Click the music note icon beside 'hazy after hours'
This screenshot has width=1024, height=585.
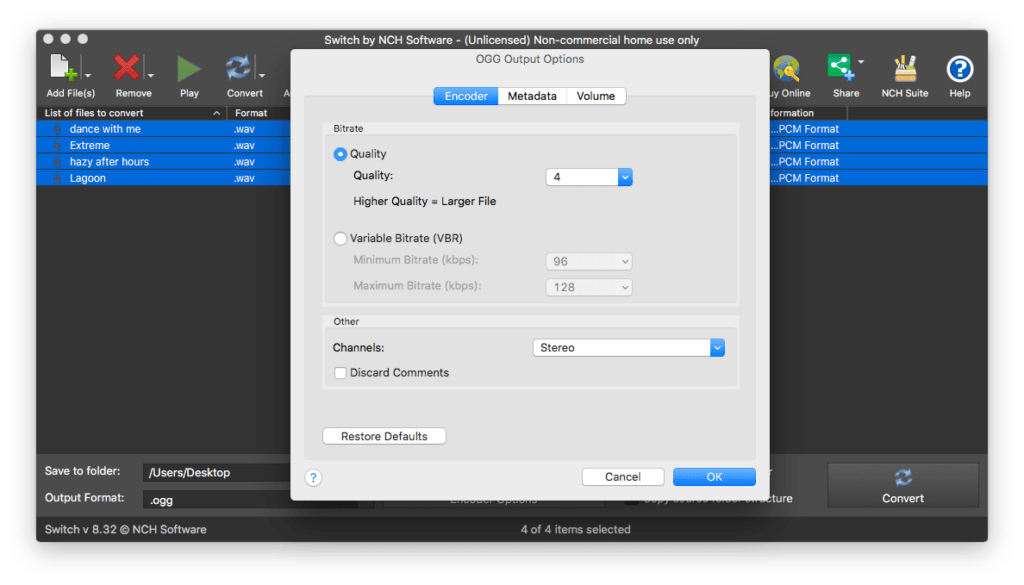coord(57,162)
